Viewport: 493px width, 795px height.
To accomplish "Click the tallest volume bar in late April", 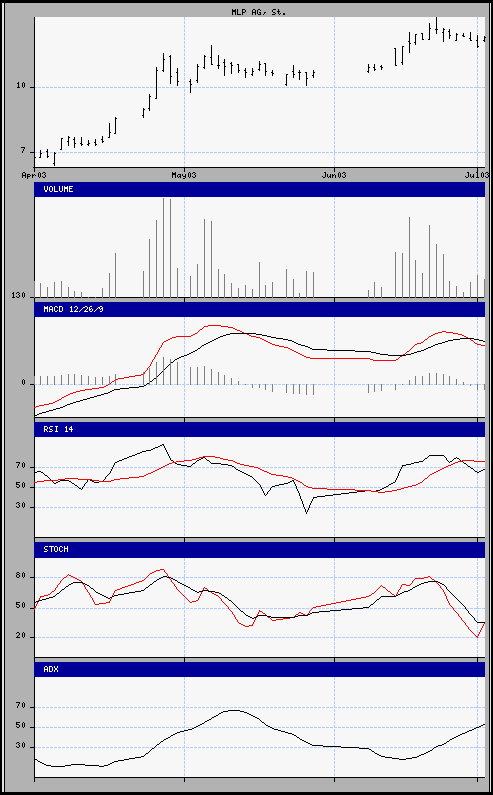I will (x=163, y=247).
